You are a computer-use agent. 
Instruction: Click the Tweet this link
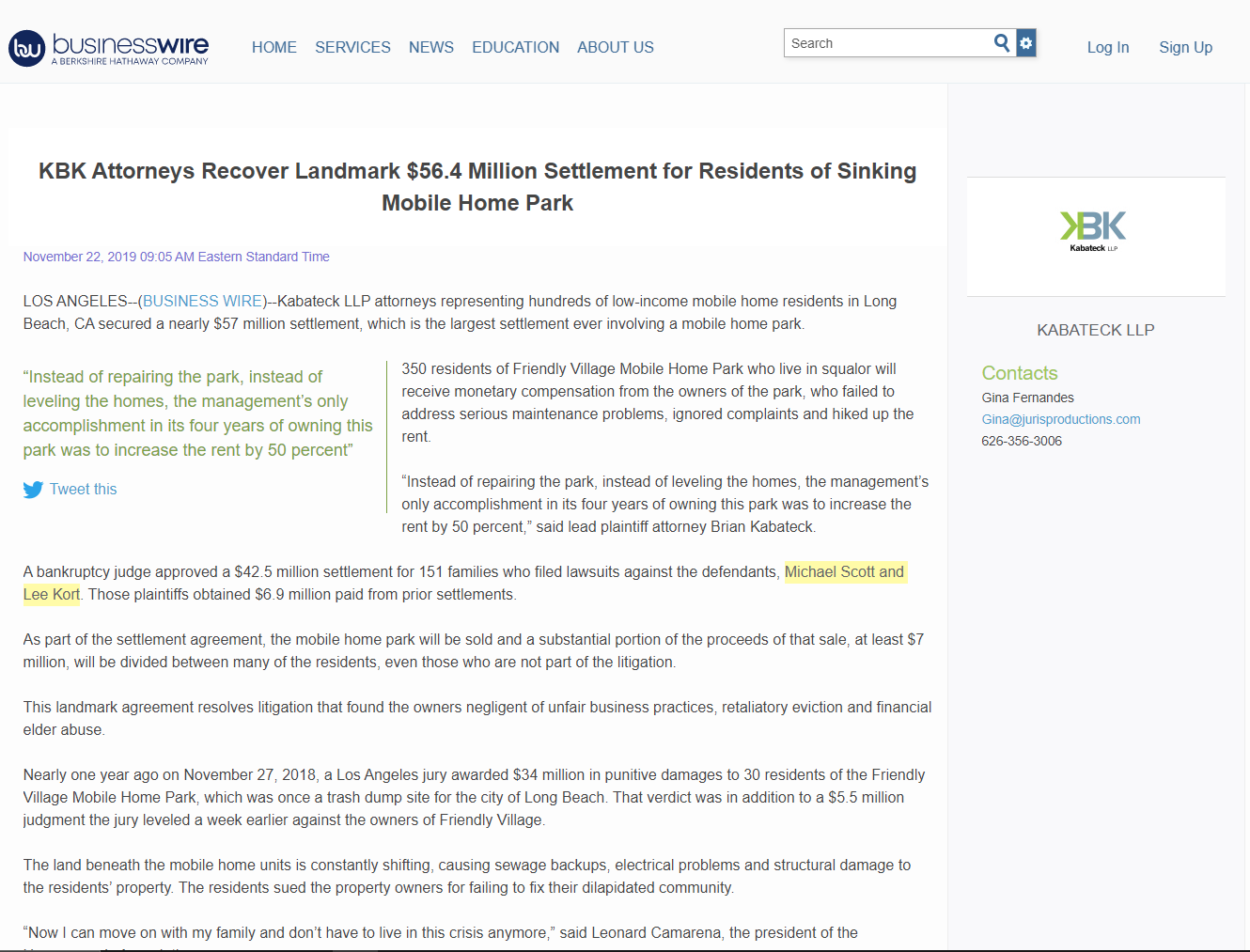[84, 489]
